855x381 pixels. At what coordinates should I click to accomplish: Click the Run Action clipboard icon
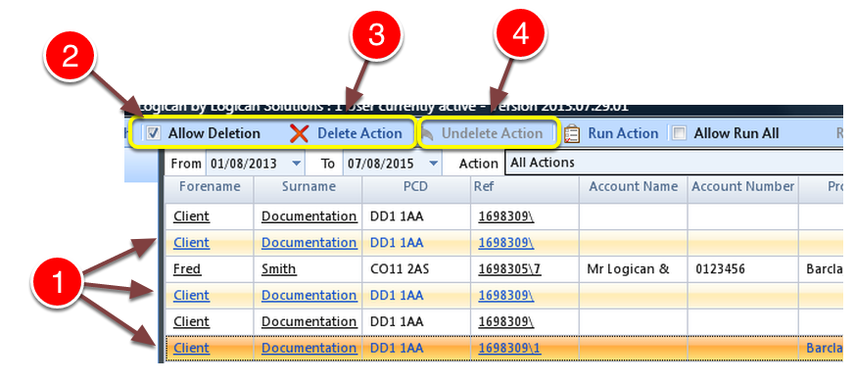[571, 134]
